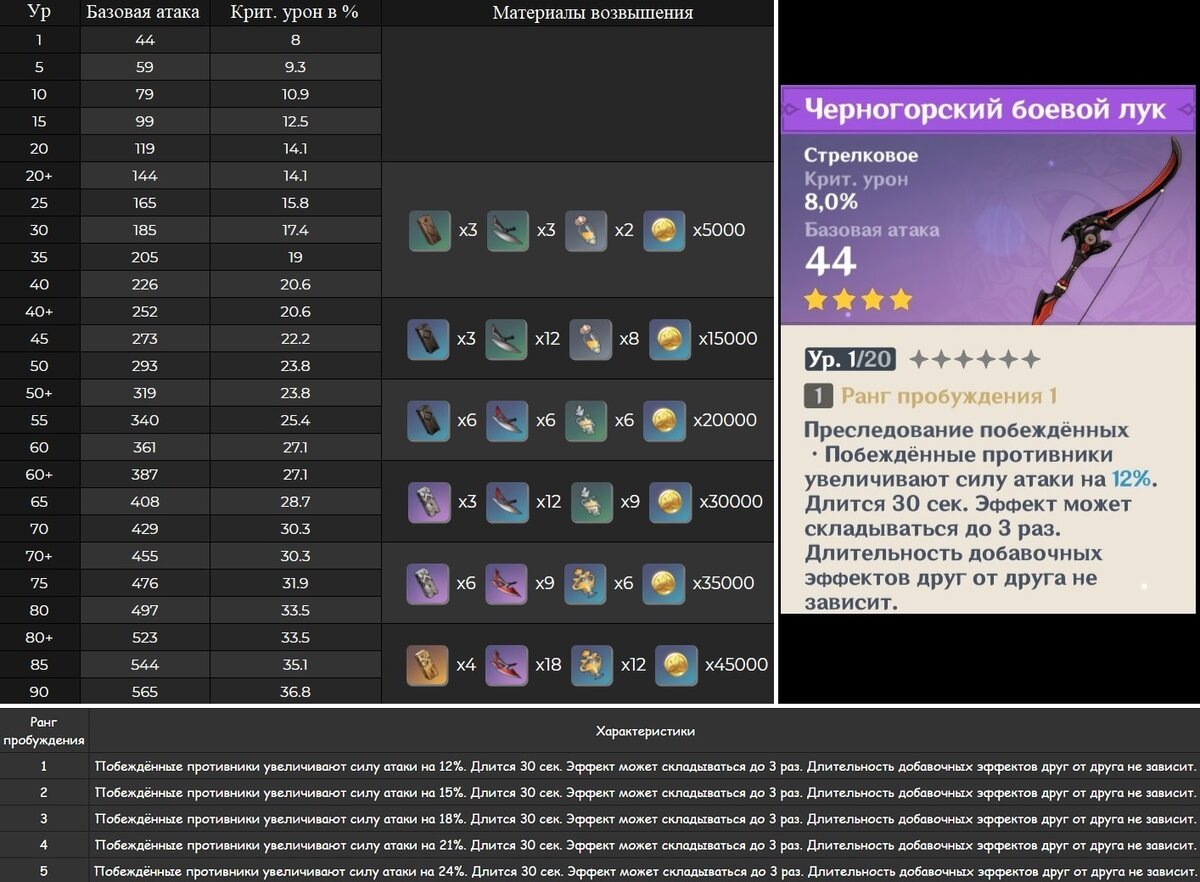Click the rank number "5" in bottom table
This screenshot has height=882, width=1200.
[44, 872]
